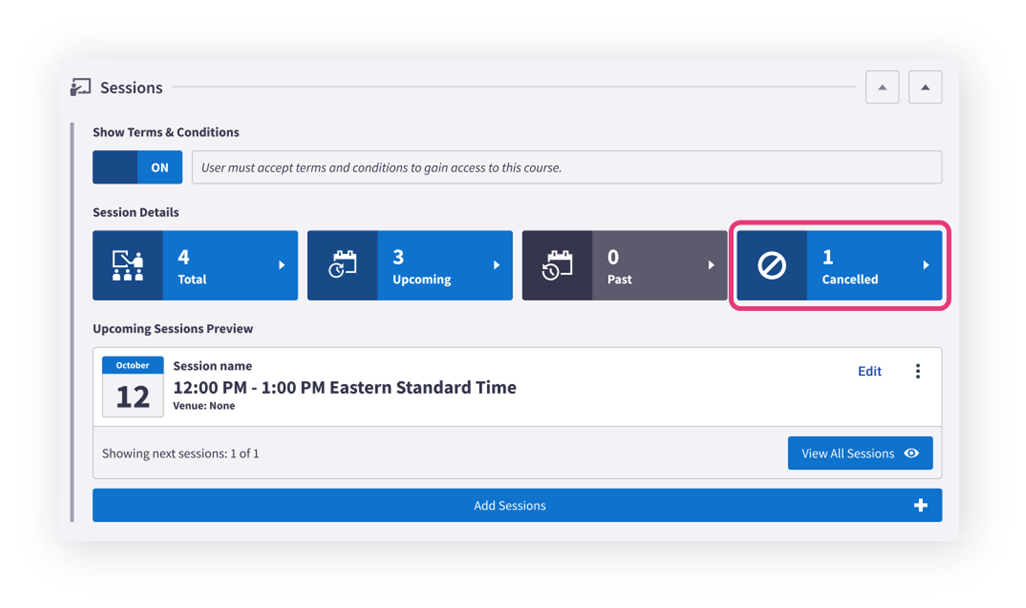Click the Total sessions classroom icon

pyautogui.click(x=128, y=265)
